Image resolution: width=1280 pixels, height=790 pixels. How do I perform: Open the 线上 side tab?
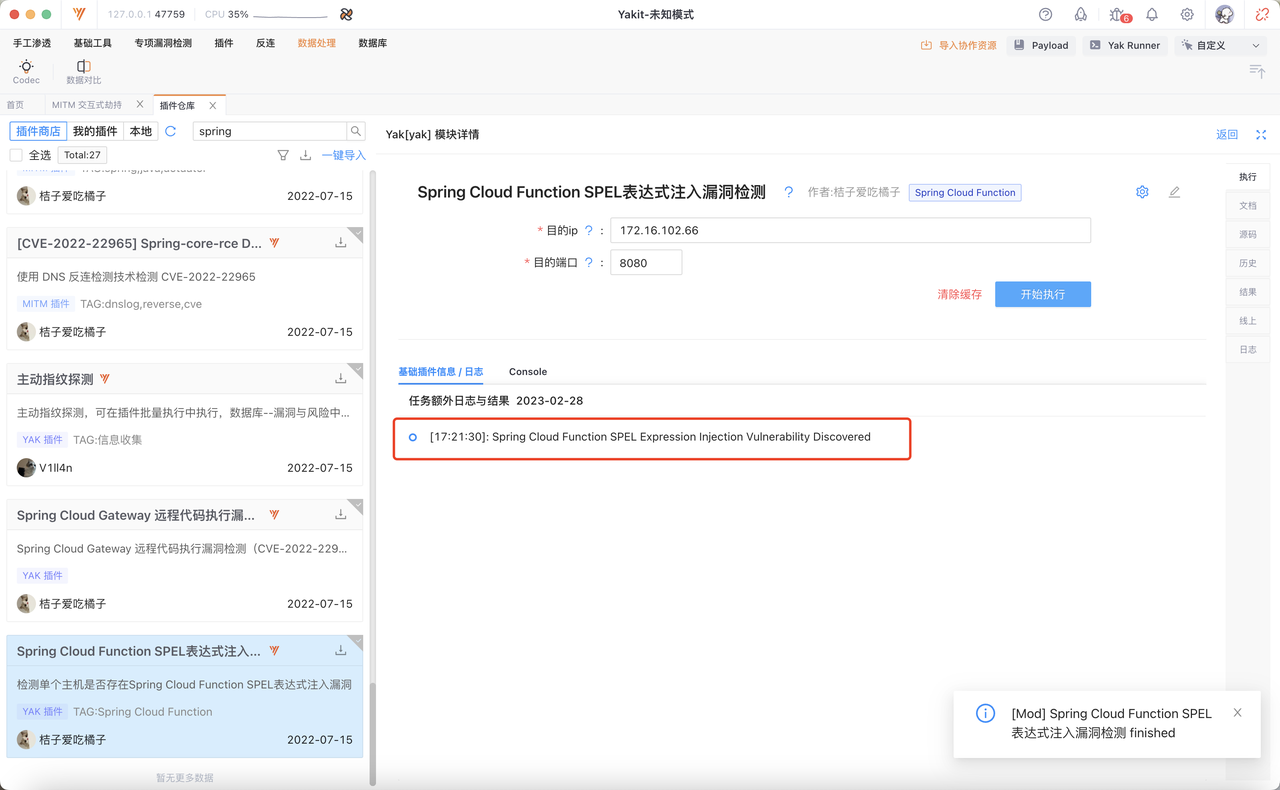pyautogui.click(x=1248, y=321)
